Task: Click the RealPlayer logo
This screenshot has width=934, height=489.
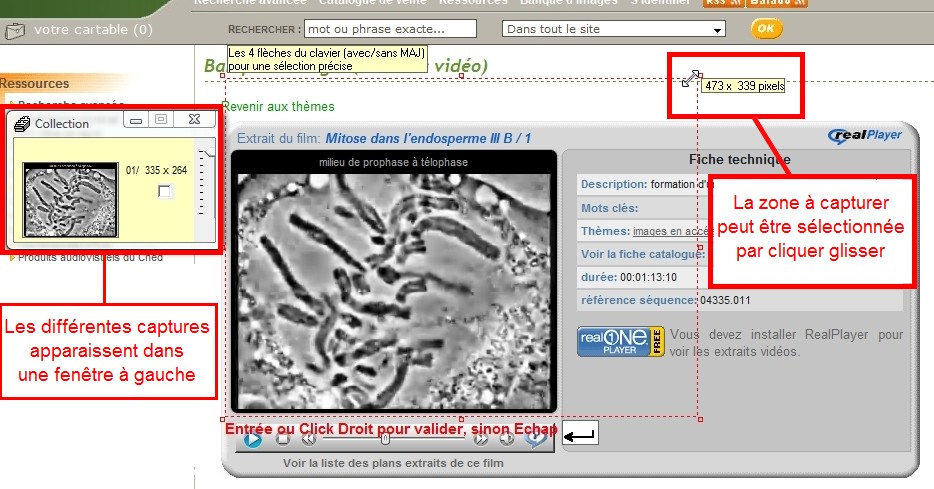Action: coord(866,136)
